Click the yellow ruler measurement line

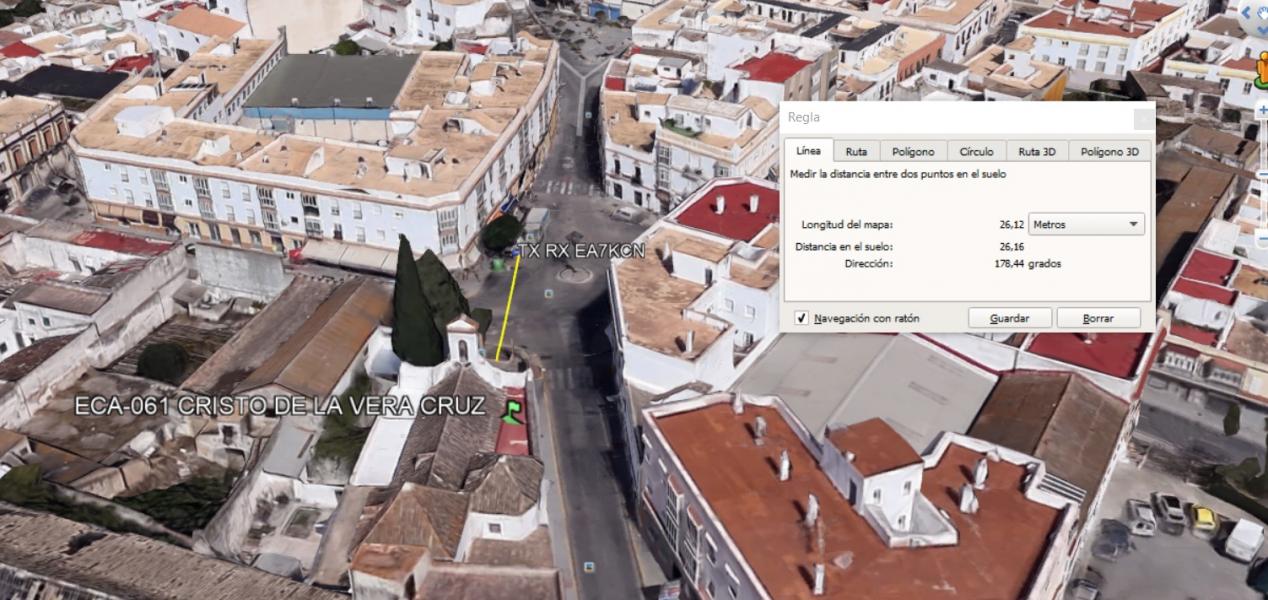coord(507,305)
